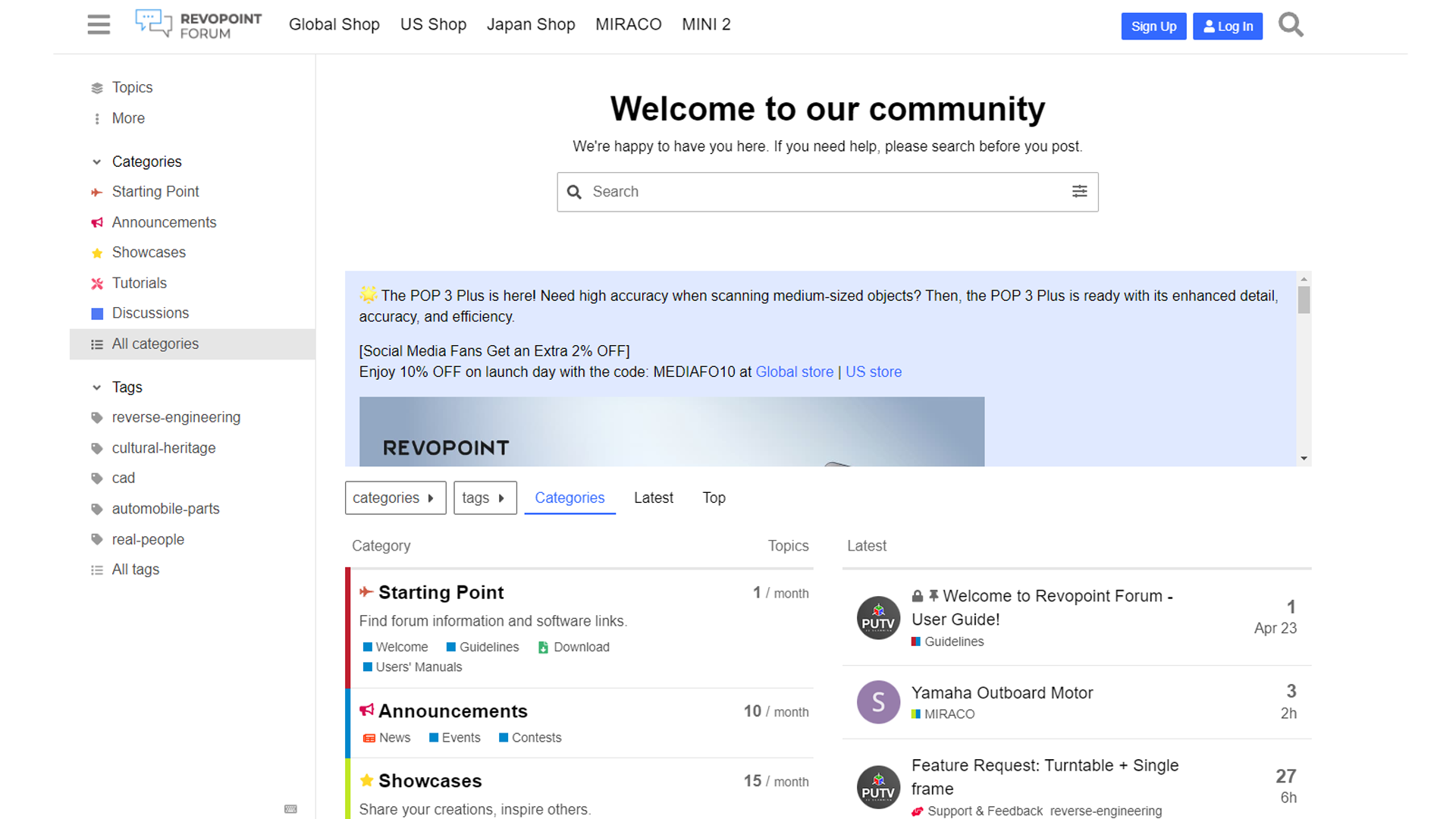Screen dimensions: 1456x819
Task: Open Feature Request: Turntable + Single frame topic
Action: pos(1045,777)
